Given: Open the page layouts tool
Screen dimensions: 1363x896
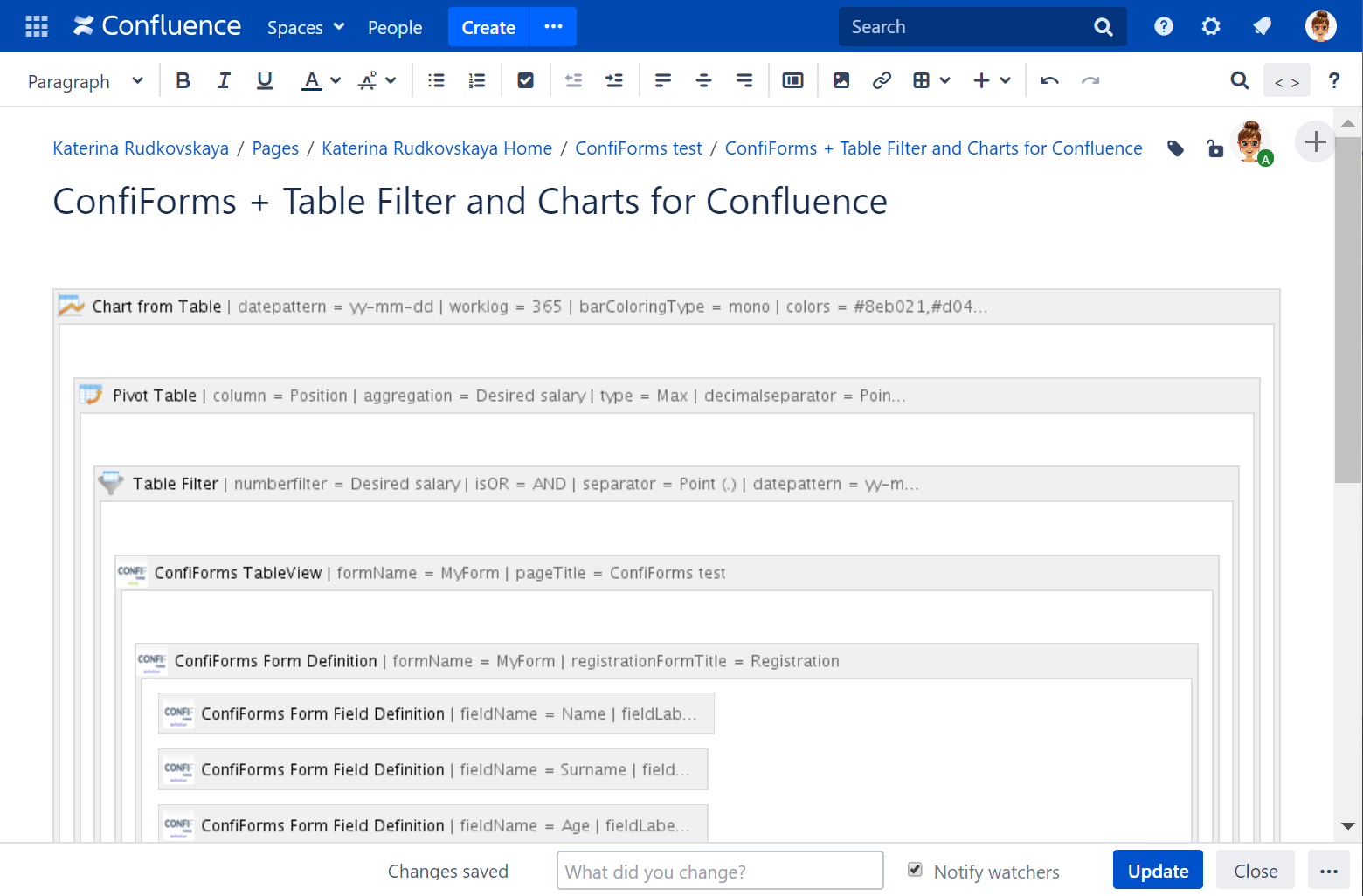Looking at the screenshot, I should 792,79.
